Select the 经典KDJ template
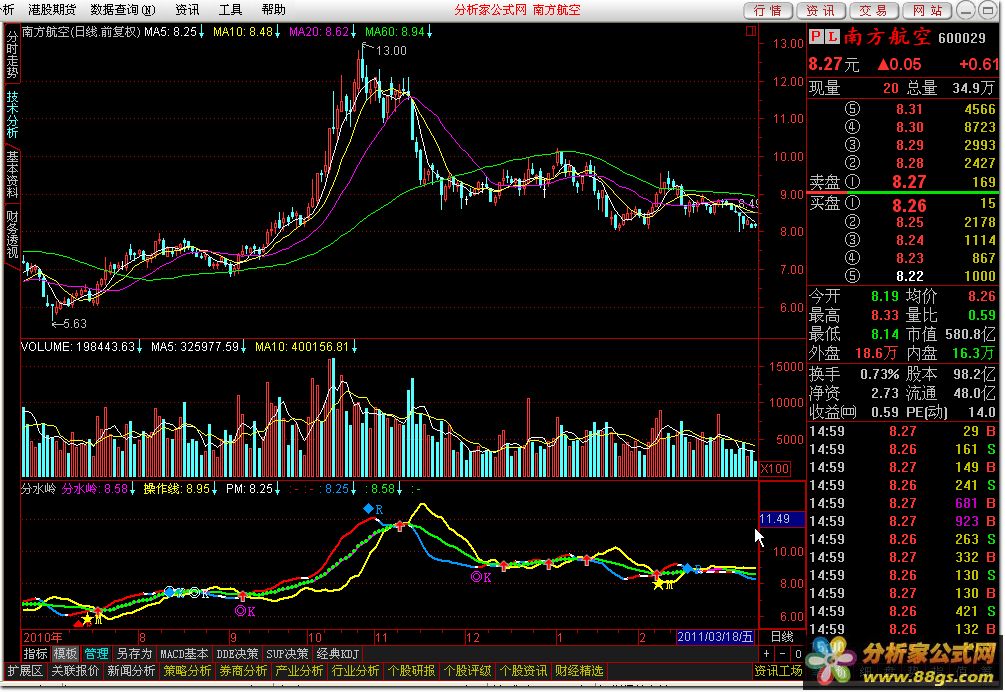The width and height of the screenshot is (1005, 692). tap(338, 654)
